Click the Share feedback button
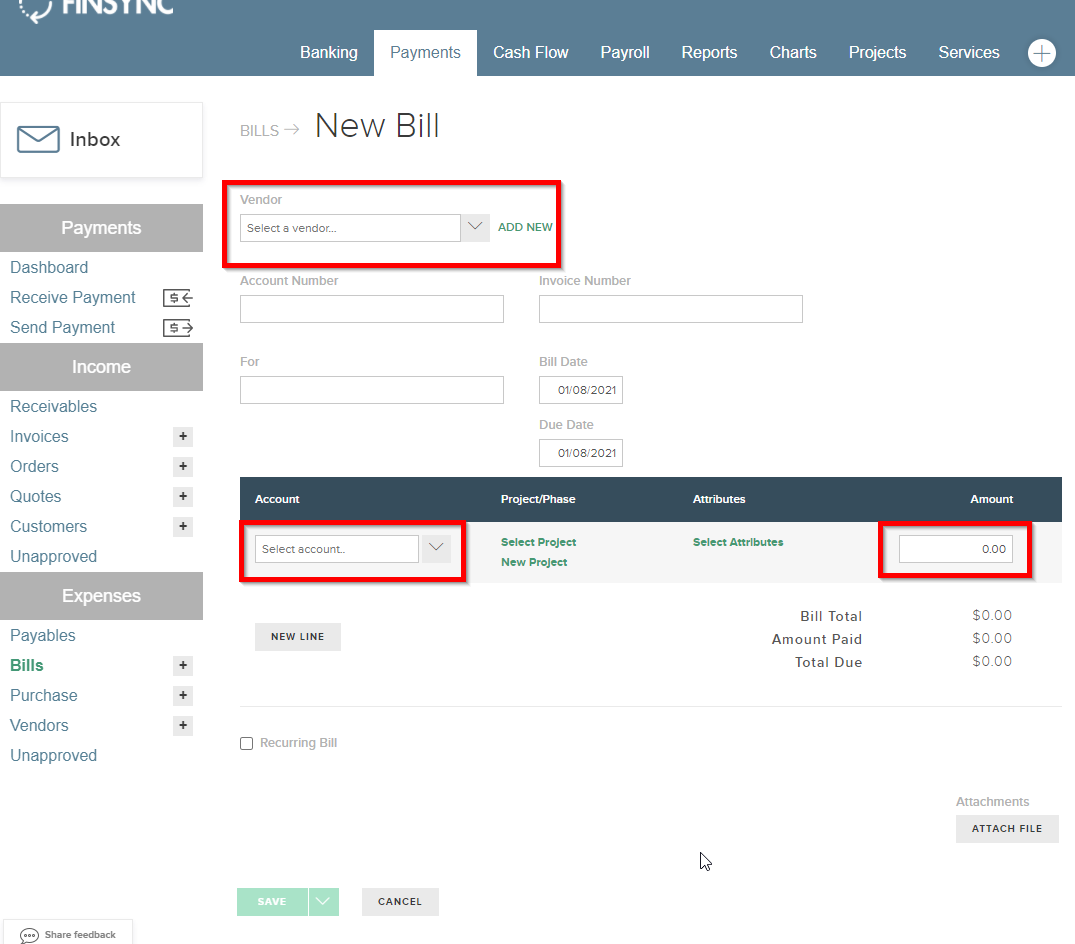The height and width of the screenshot is (944, 1075). [68, 932]
